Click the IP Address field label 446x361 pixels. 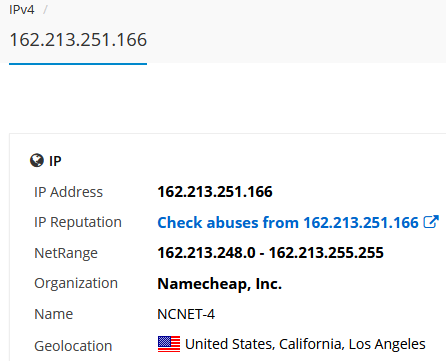69,192
